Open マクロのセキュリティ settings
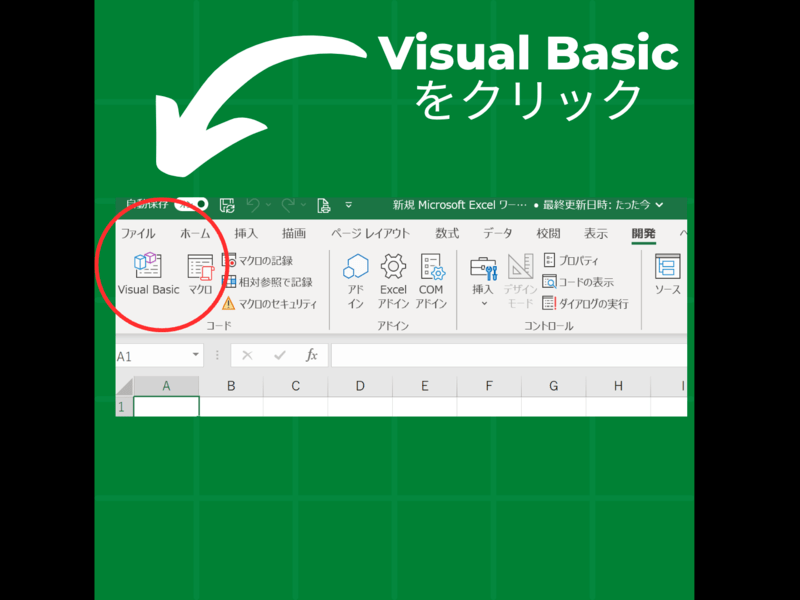Image resolution: width=800 pixels, height=600 pixels. point(269,303)
